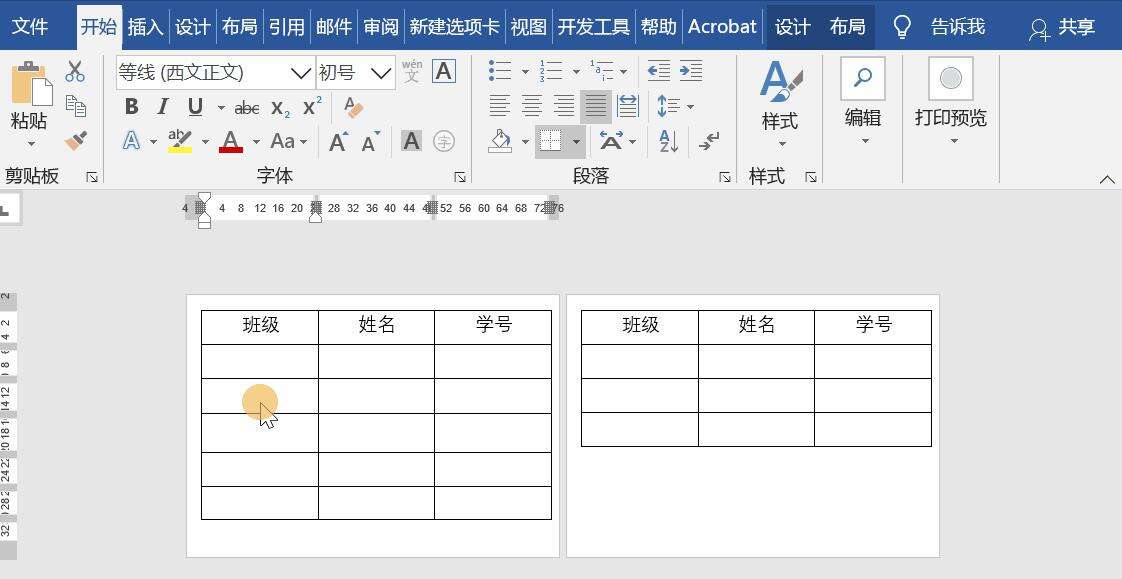This screenshot has height=579, width=1122.
Task: Toggle Center alignment
Action: (531, 105)
